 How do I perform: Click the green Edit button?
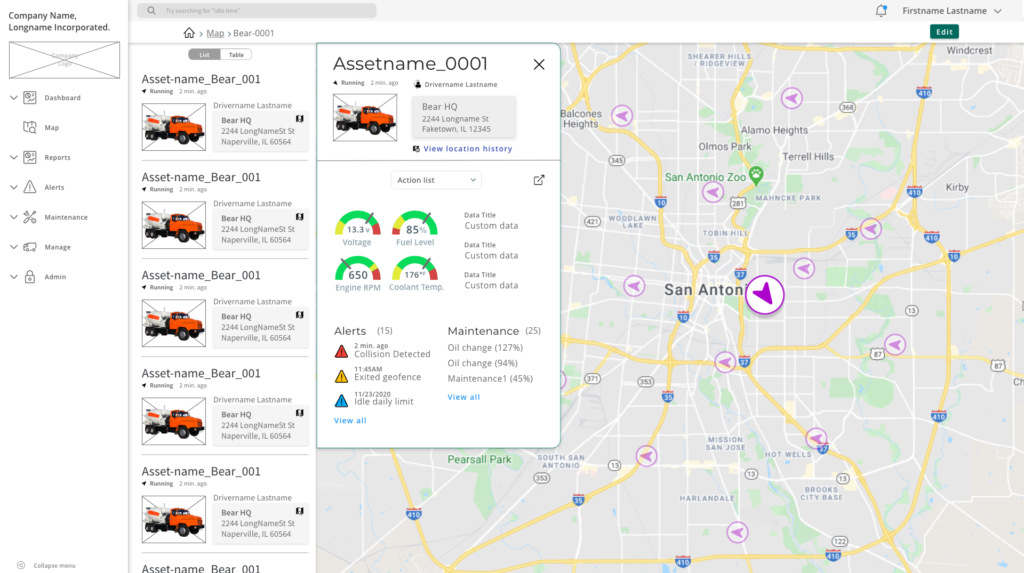(x=944, y=32)
